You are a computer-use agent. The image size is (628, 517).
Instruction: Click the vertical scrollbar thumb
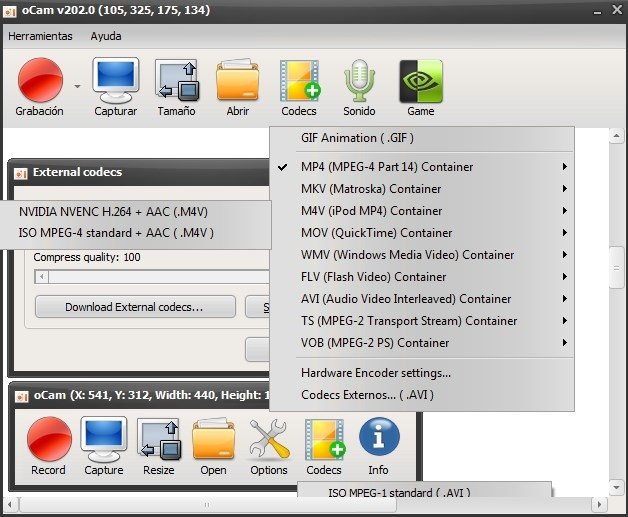click(x=616, y=268)
